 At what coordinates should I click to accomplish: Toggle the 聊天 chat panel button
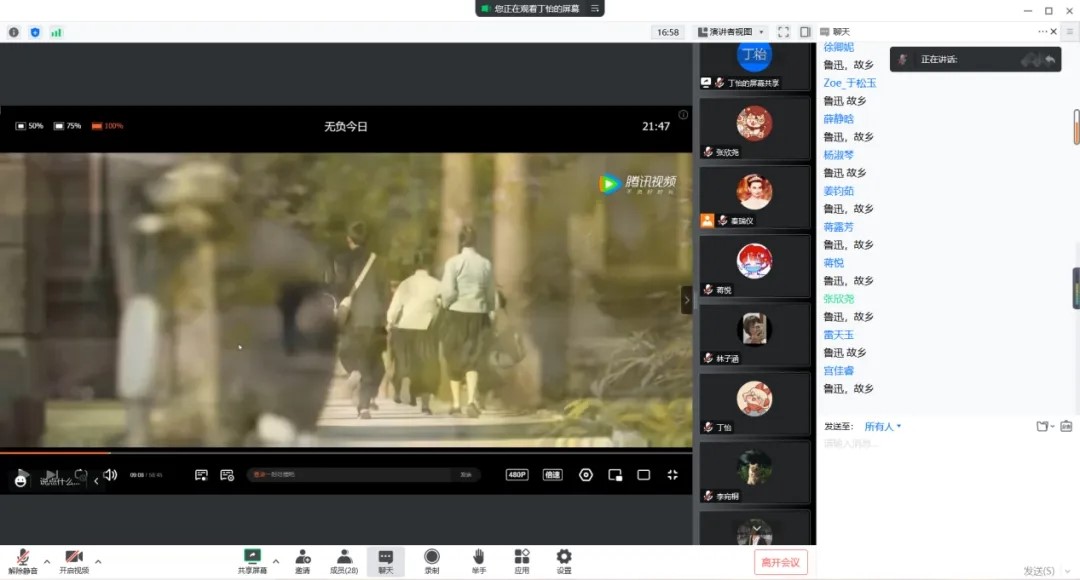click(386, 561)
